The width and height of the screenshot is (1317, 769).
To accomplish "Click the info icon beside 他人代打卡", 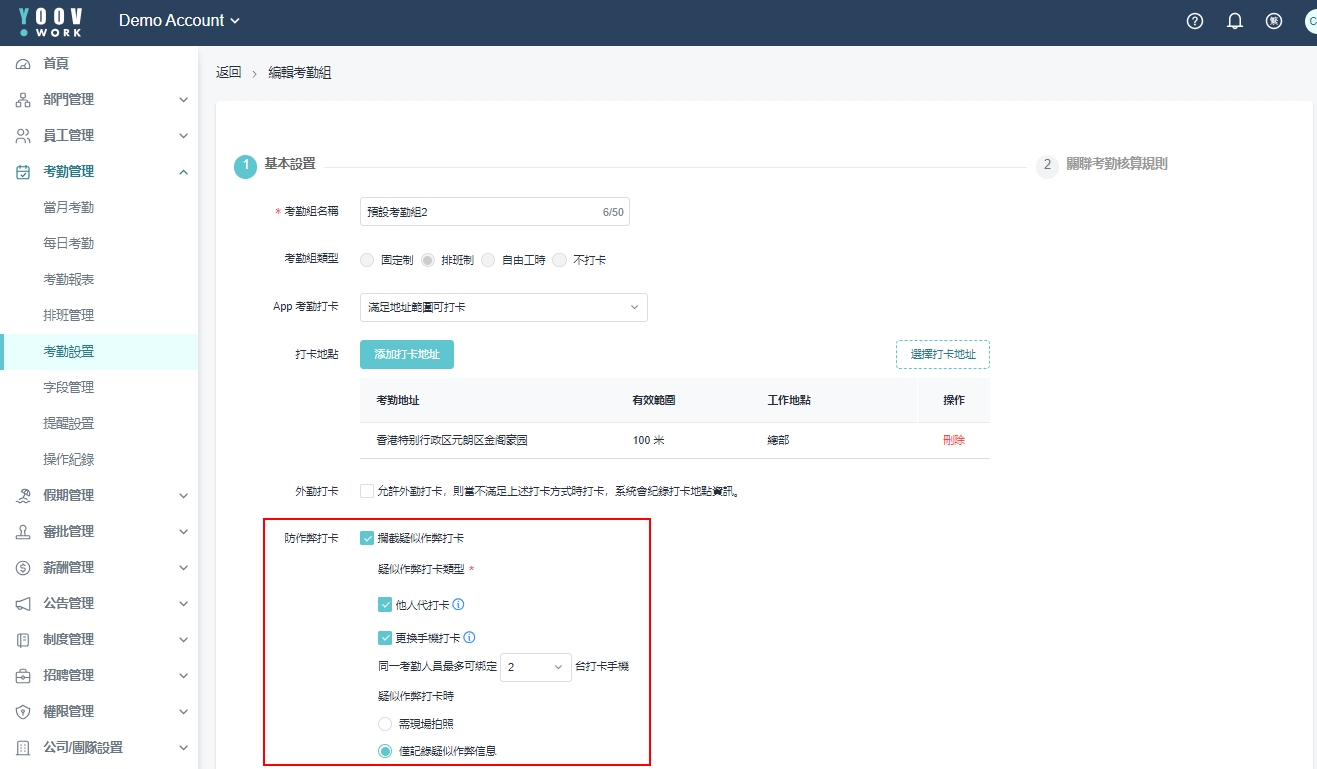I will (459, 605).
